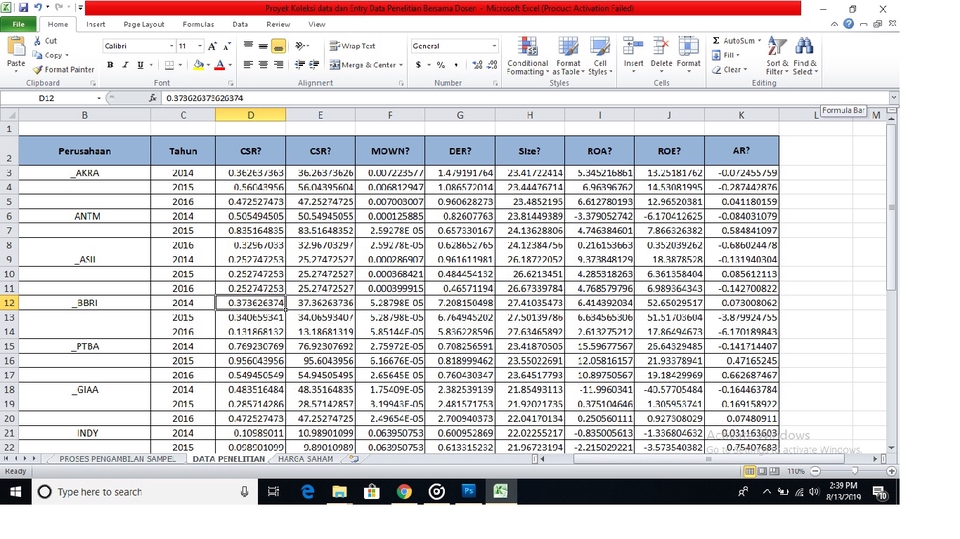The width and height of the screenshot is (960, 539).
Task: Open the Format cells menu
Action: click(688, 54)
